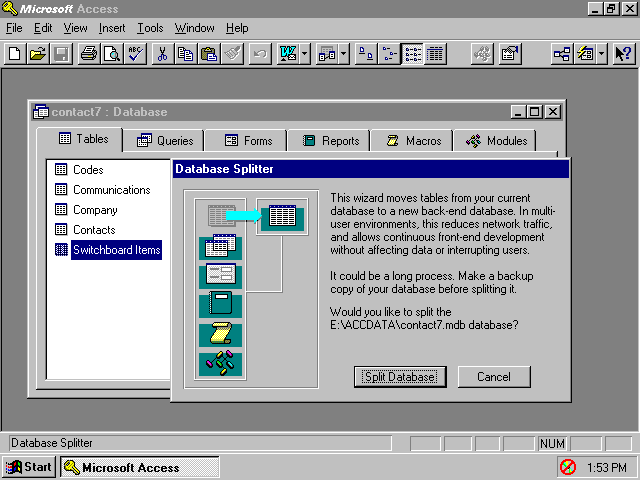Screen dimensions: 640x480
Task: Open the Window menu
Action: pyautogui.click(x=195, y=28)
